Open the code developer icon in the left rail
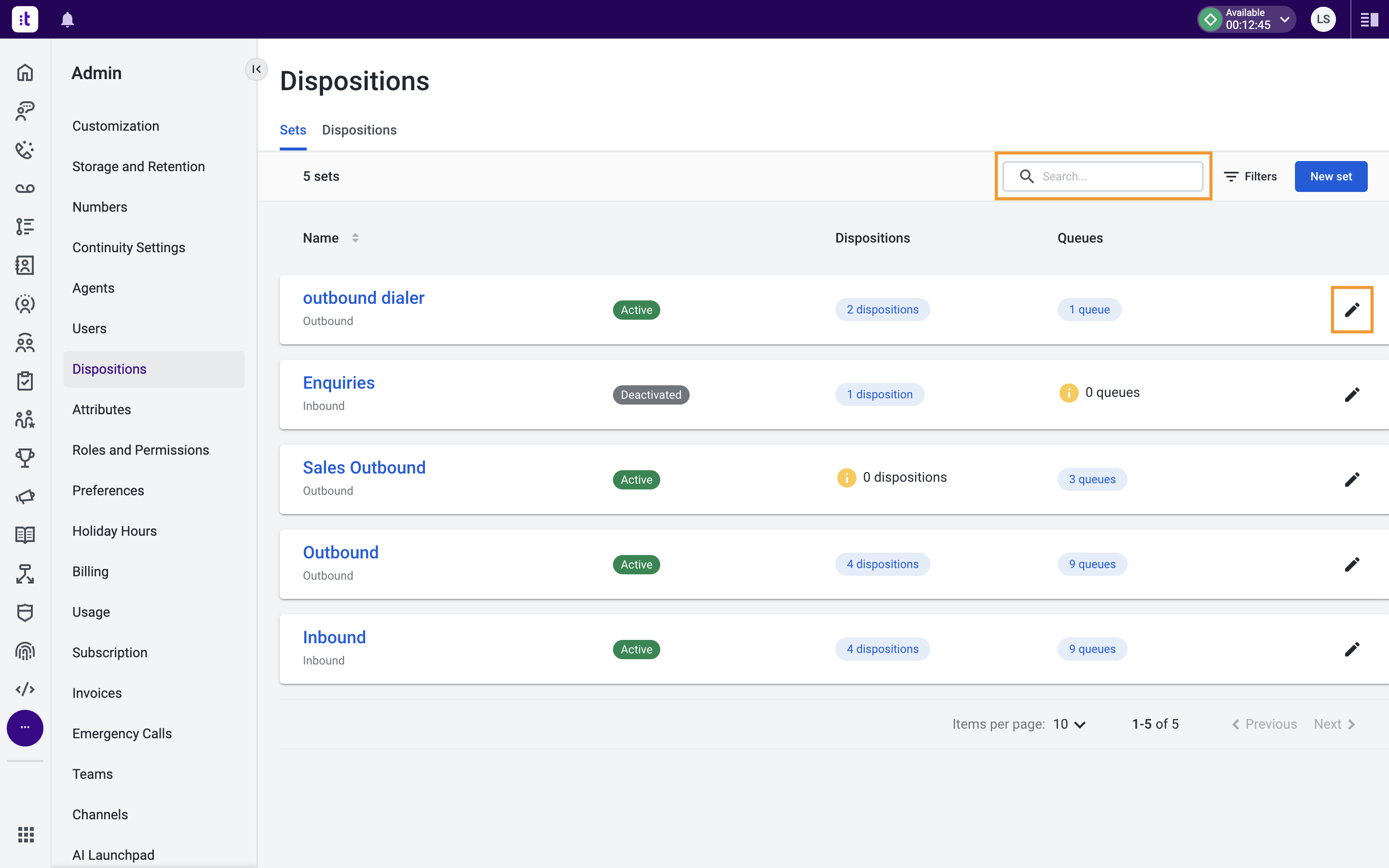The width and height of the screenshot is (1389, 868). point(25,689)
